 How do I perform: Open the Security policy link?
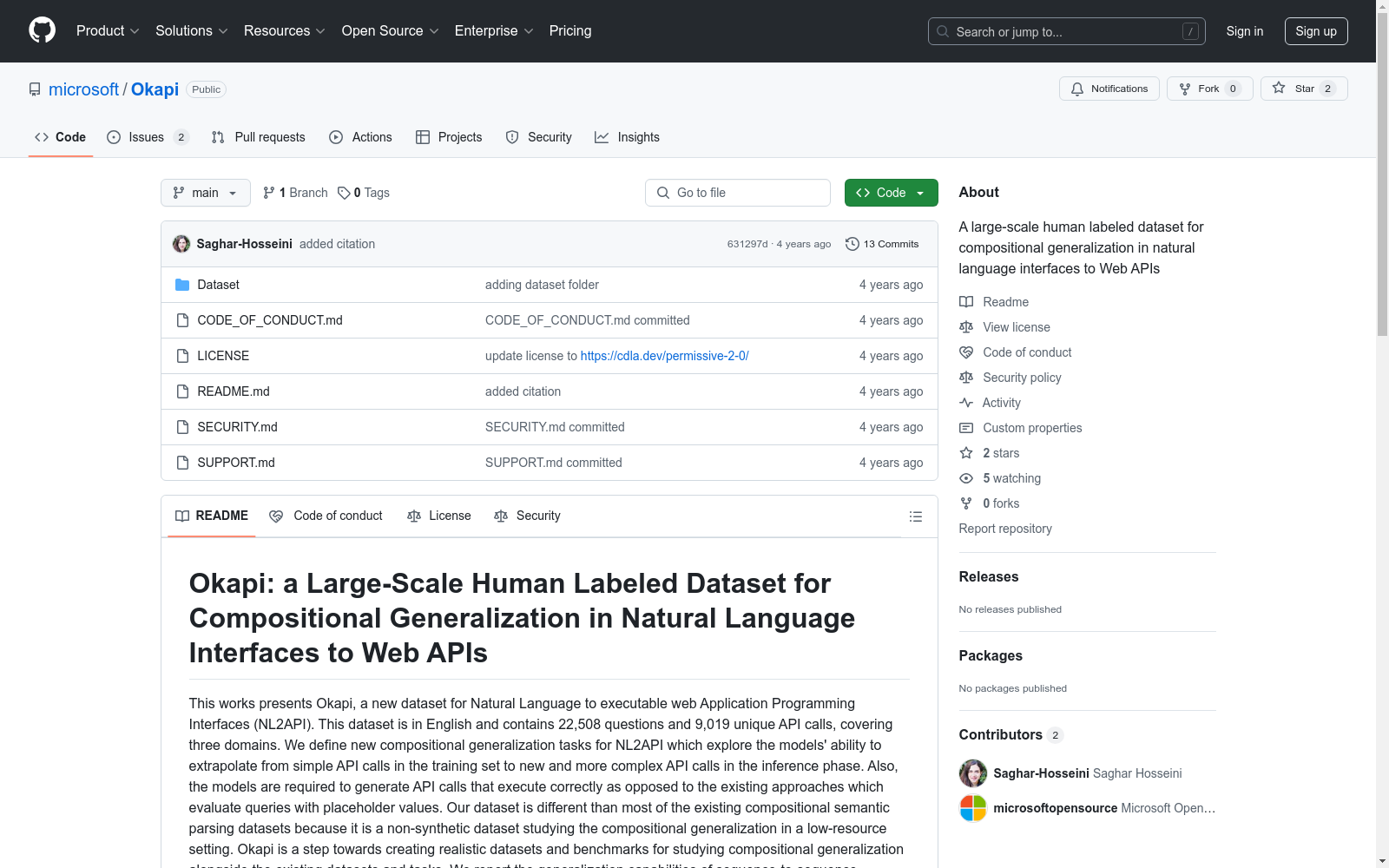(x=1022, y=378)
